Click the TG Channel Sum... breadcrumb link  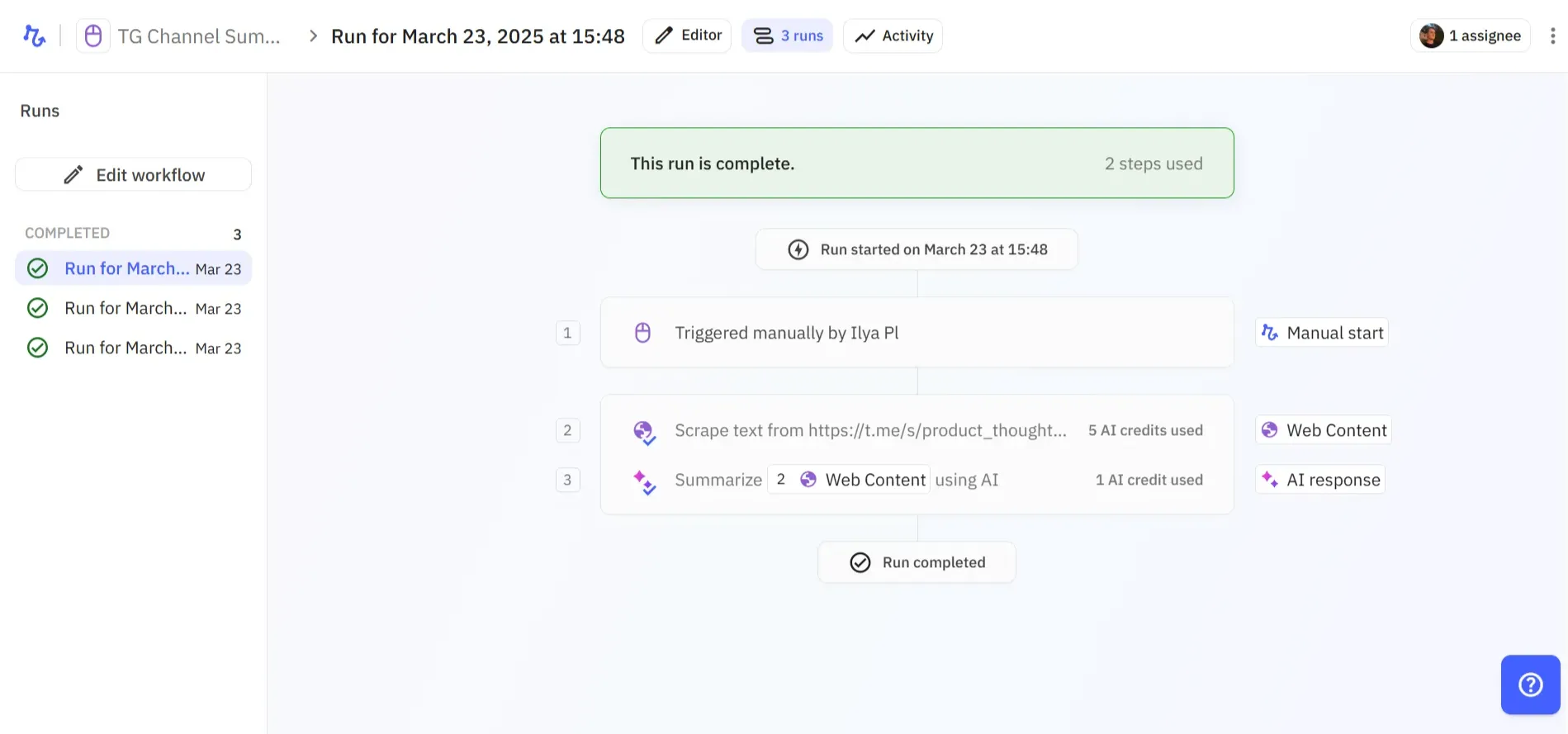coord(199,36)
